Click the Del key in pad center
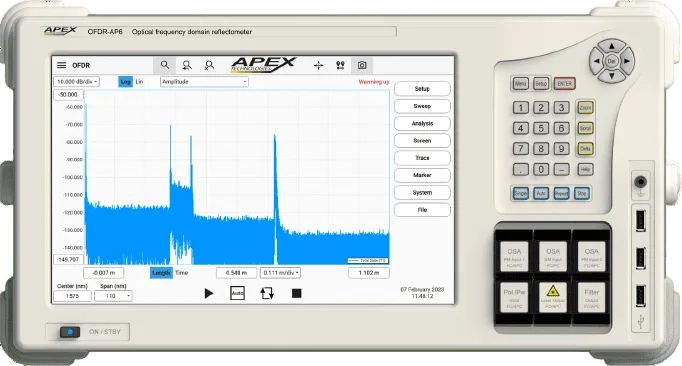 (x=612, y=61)
